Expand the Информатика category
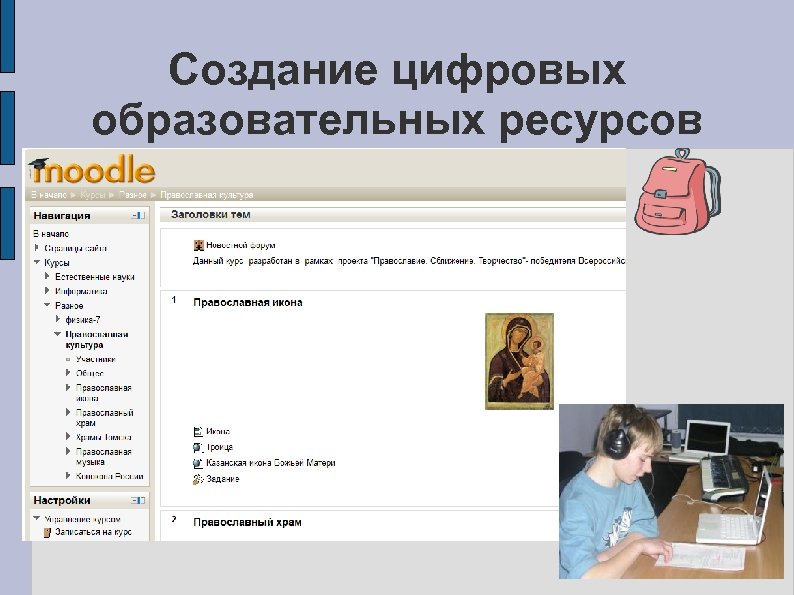The image size is (794, 595). click(x=47, y=291)
